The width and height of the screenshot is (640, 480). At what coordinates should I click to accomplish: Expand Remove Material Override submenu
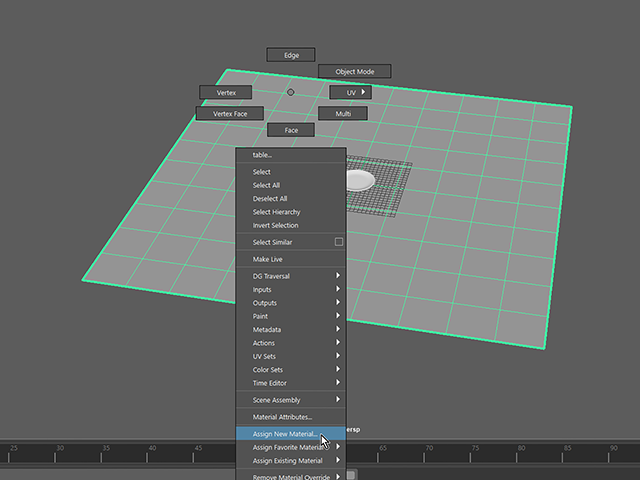pyautogui.click(x=291, y=476)
